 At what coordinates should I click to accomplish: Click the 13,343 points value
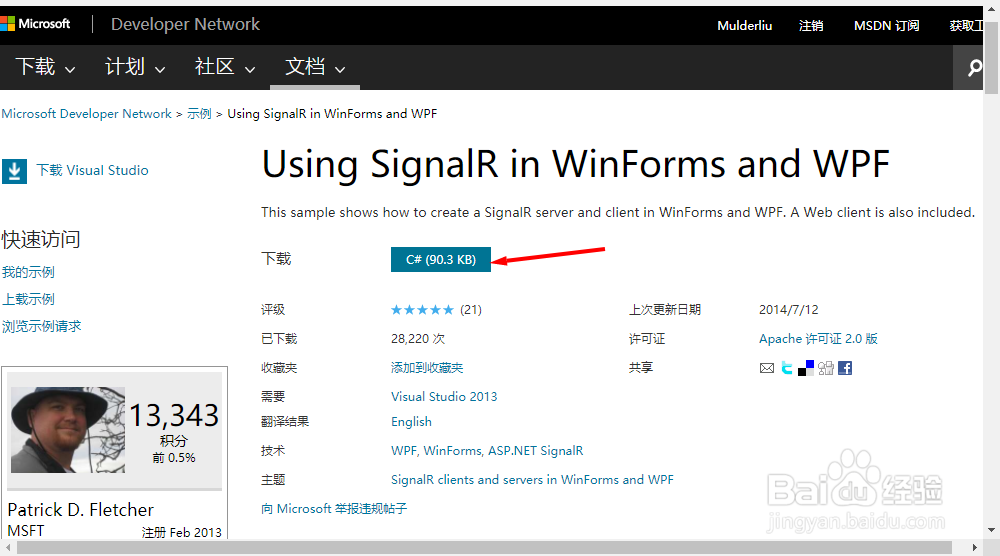coord(174,416)
